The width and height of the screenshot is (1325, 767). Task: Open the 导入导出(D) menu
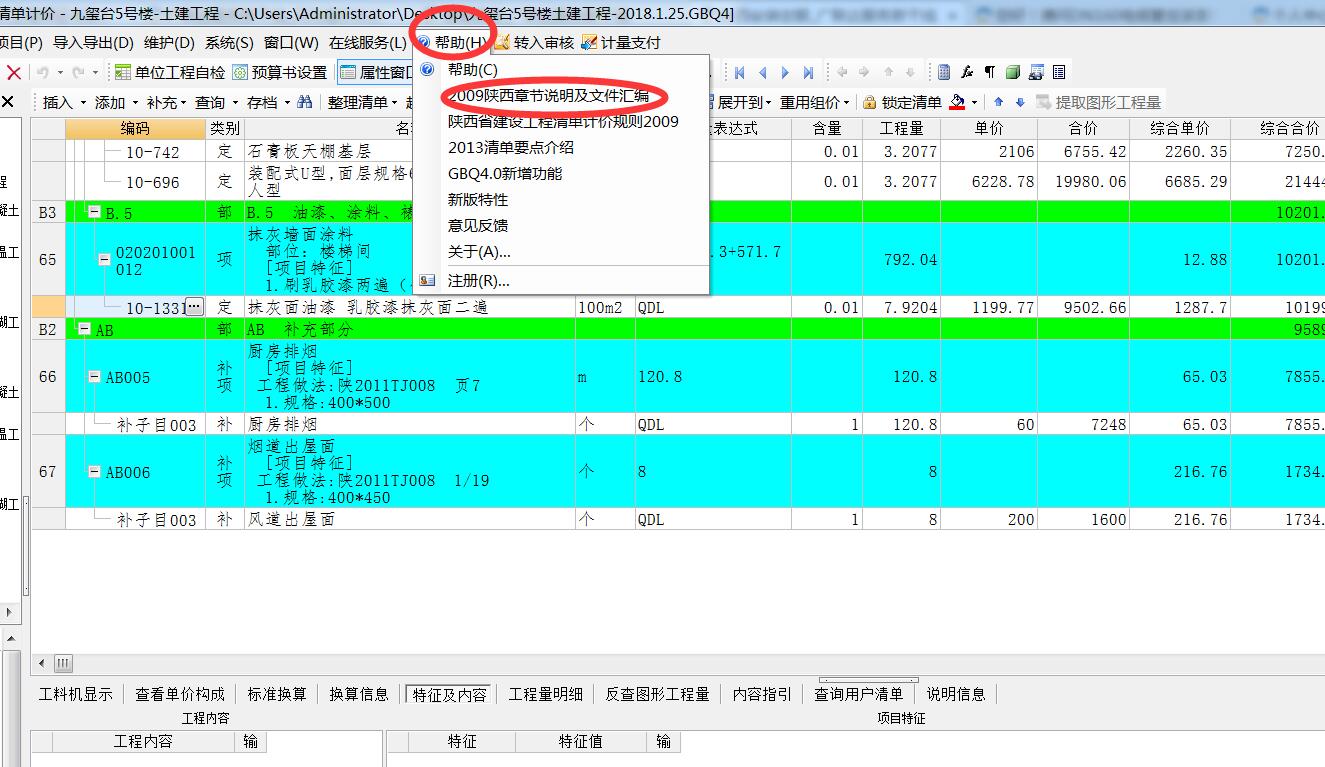(93, 42)
